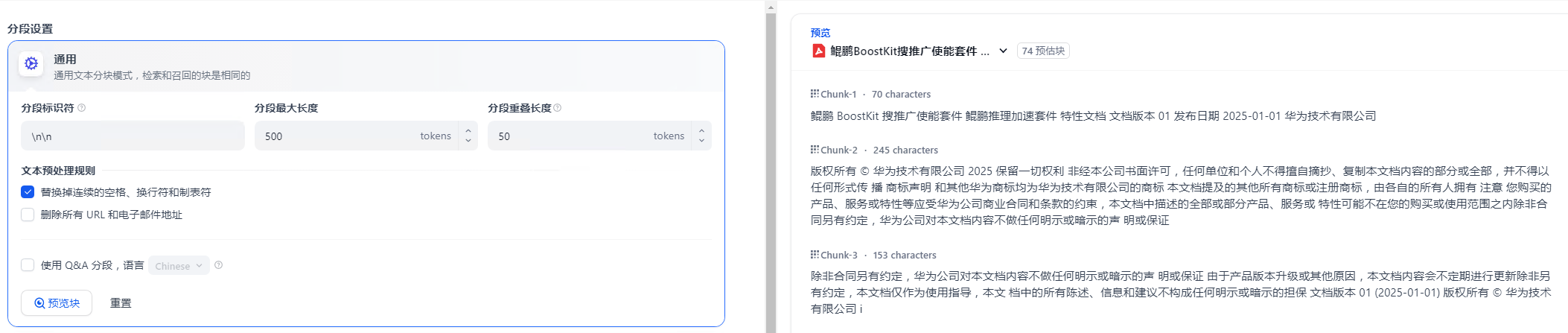This screenshot has width=1568, height=333.
Task: Decrease 分段最大长度 with down stepper arrow
Action: tap(468, 141)
